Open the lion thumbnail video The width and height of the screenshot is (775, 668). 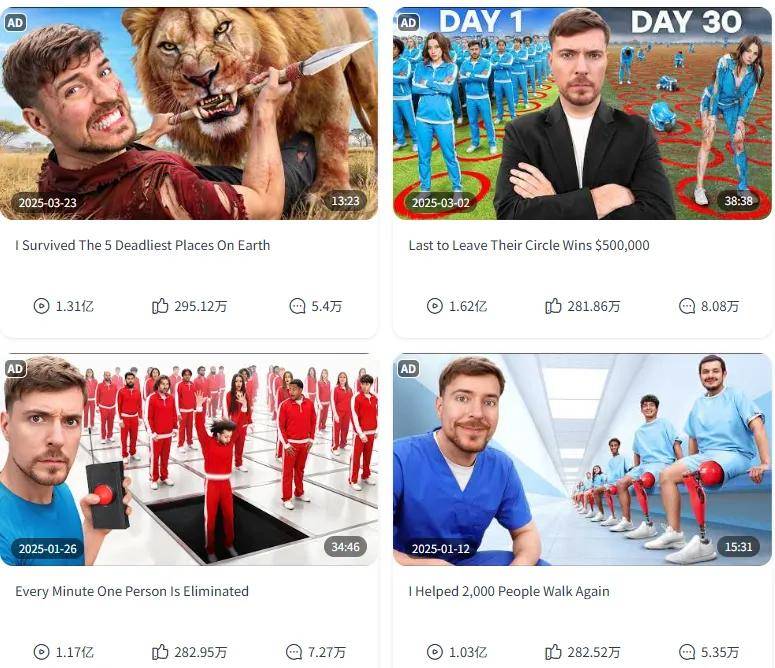coord(189,114)
